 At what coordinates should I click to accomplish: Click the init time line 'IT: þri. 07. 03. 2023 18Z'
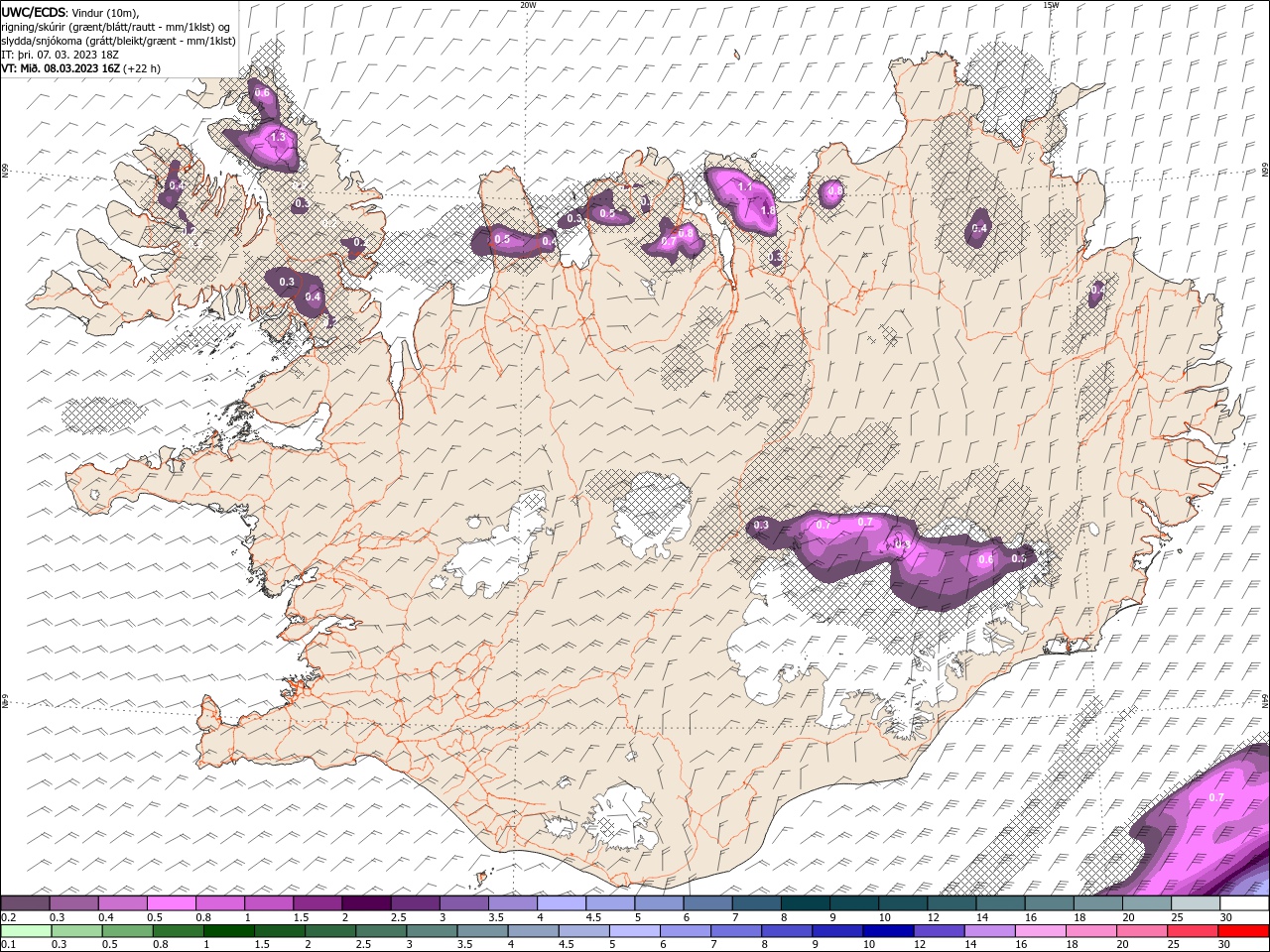(61, 55)
